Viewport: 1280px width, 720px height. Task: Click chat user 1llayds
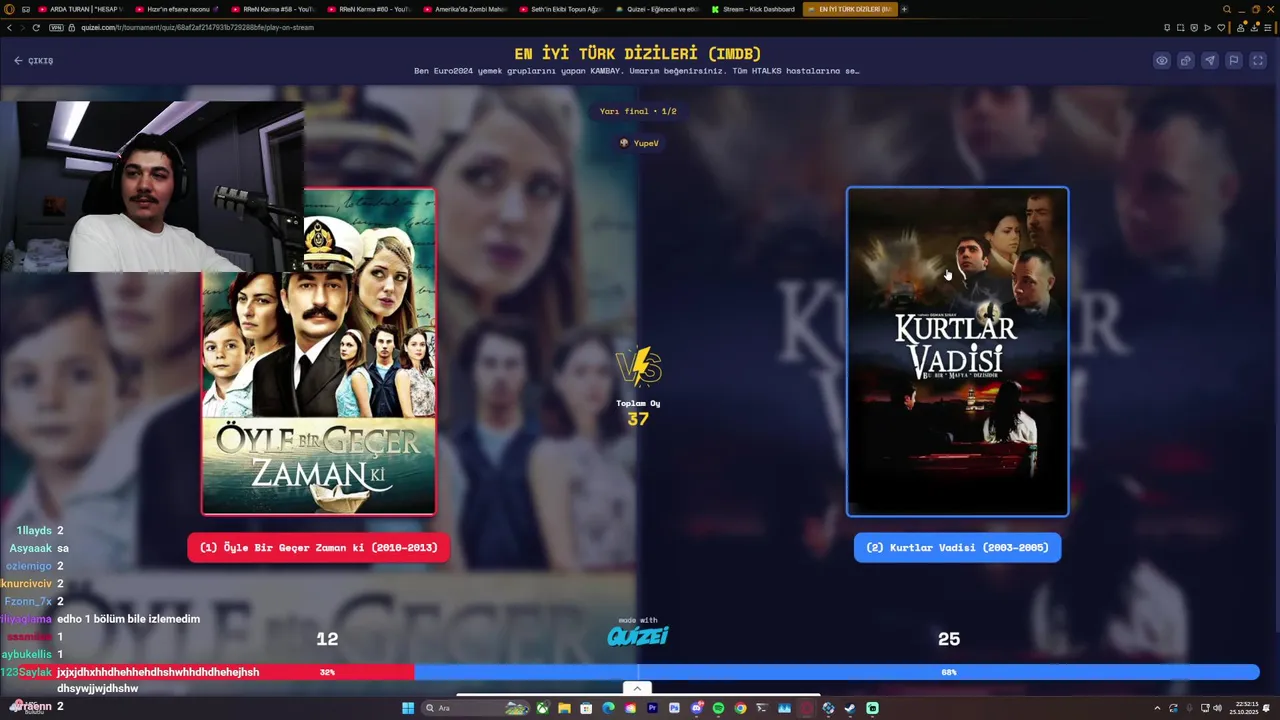[34, 531]
